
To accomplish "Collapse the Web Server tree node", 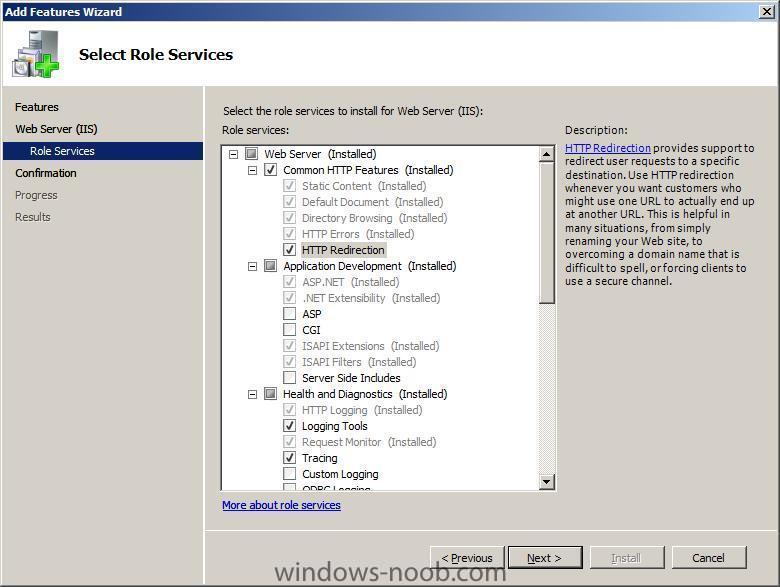I will point(233,154).
